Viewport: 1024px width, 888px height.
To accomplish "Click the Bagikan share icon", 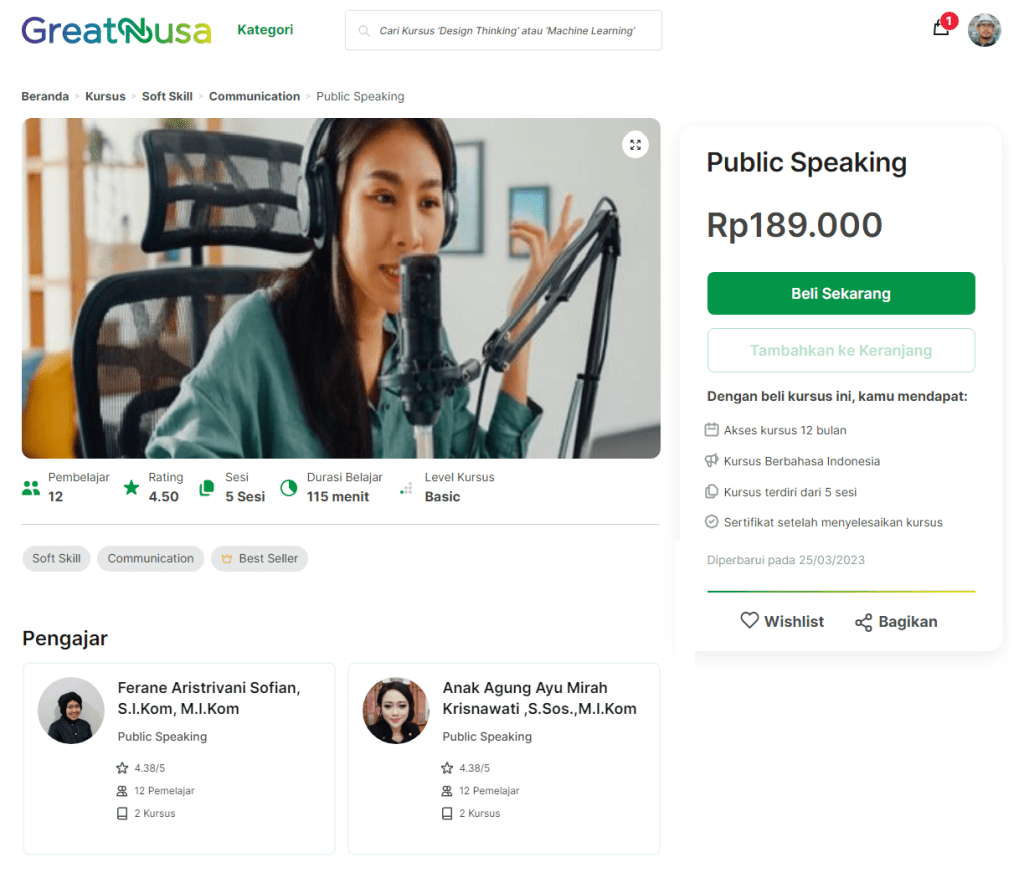I will pos(863,622).
